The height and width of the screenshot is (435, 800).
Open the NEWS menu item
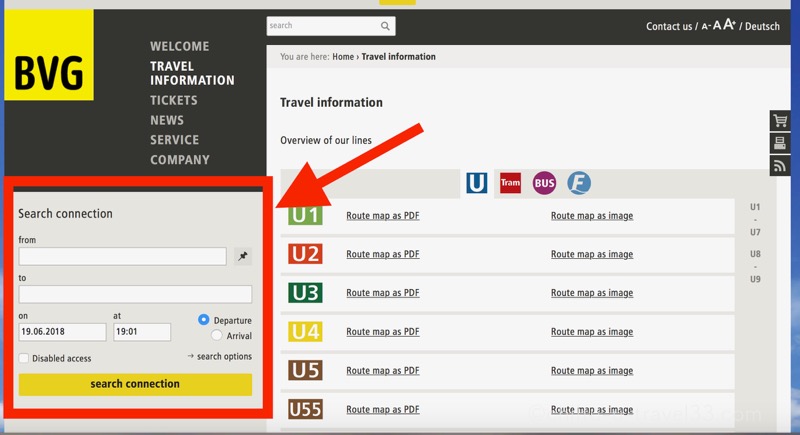click(167, 120)
